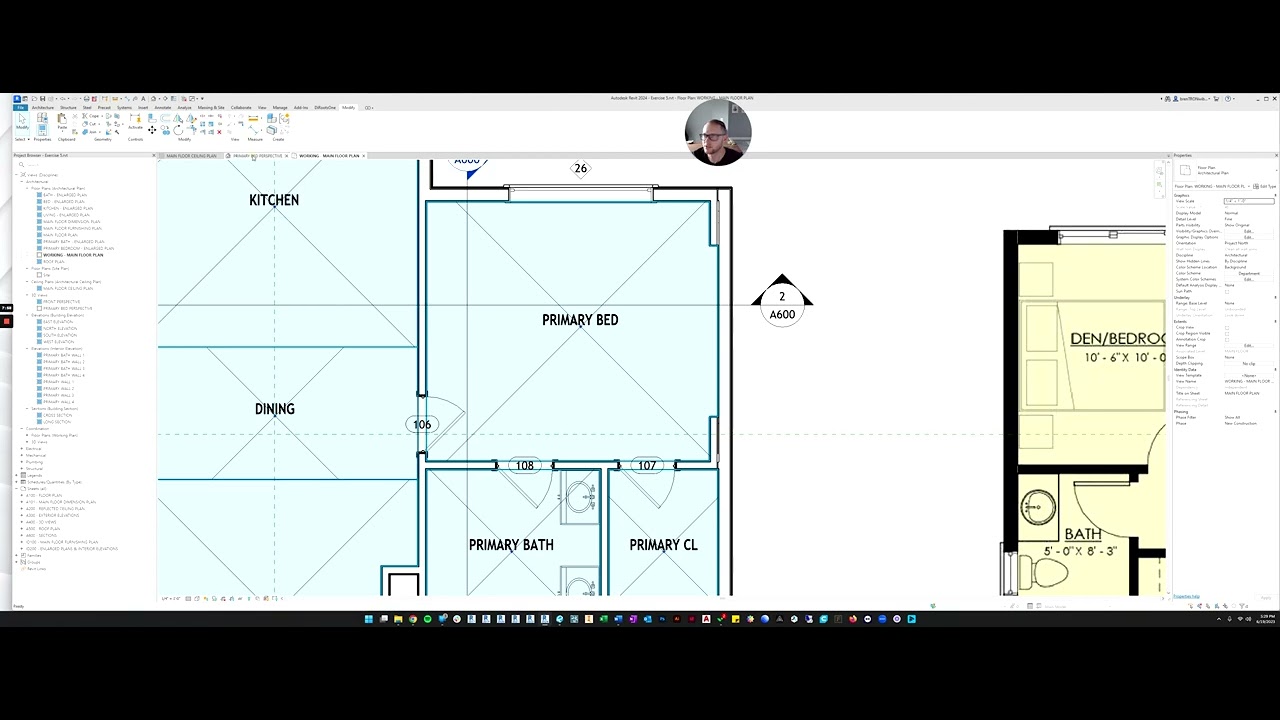Toggle the Crop View checkbox

click(x=1227, y=327)
